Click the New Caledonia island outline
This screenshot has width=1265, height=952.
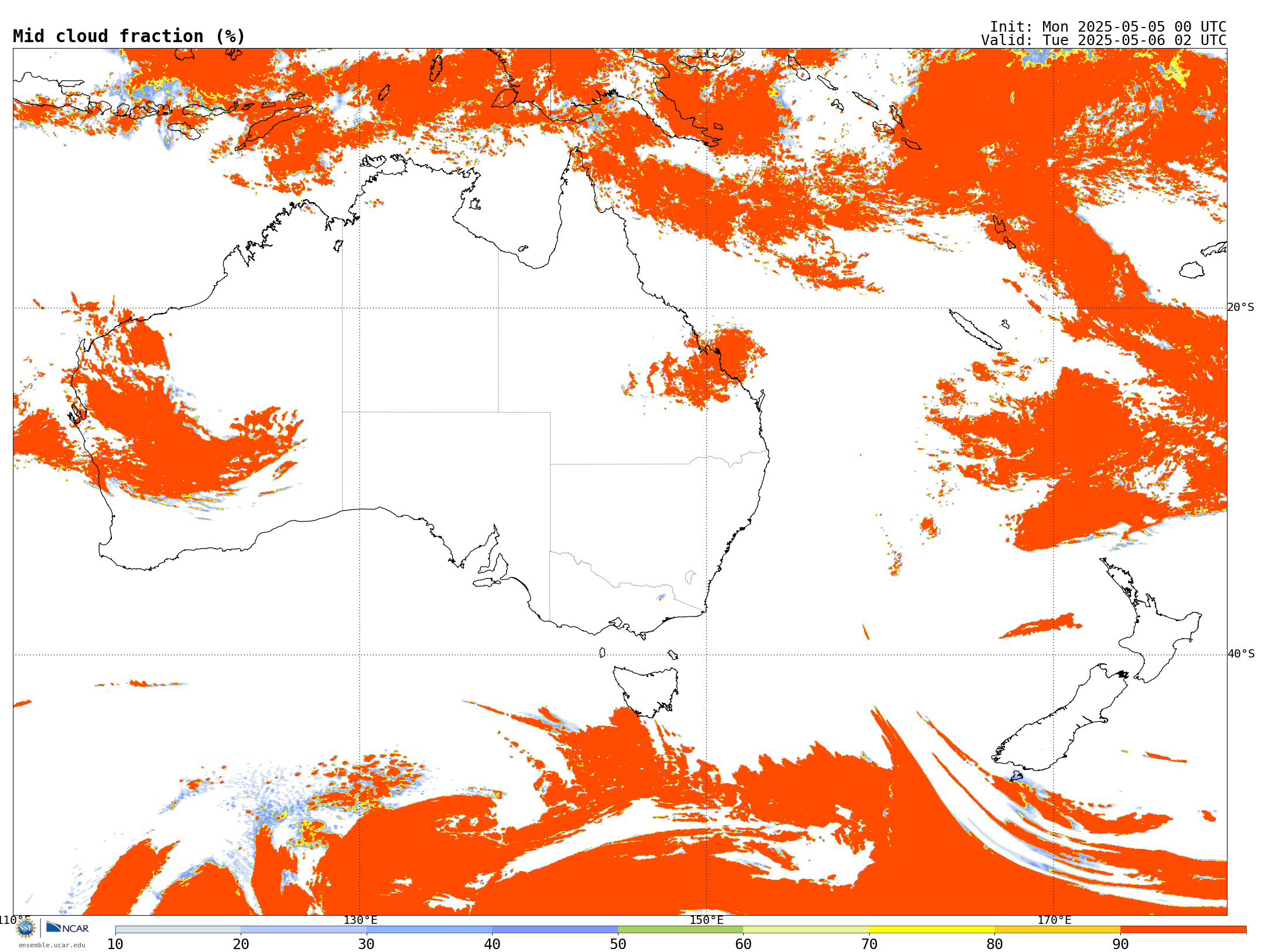975,330
